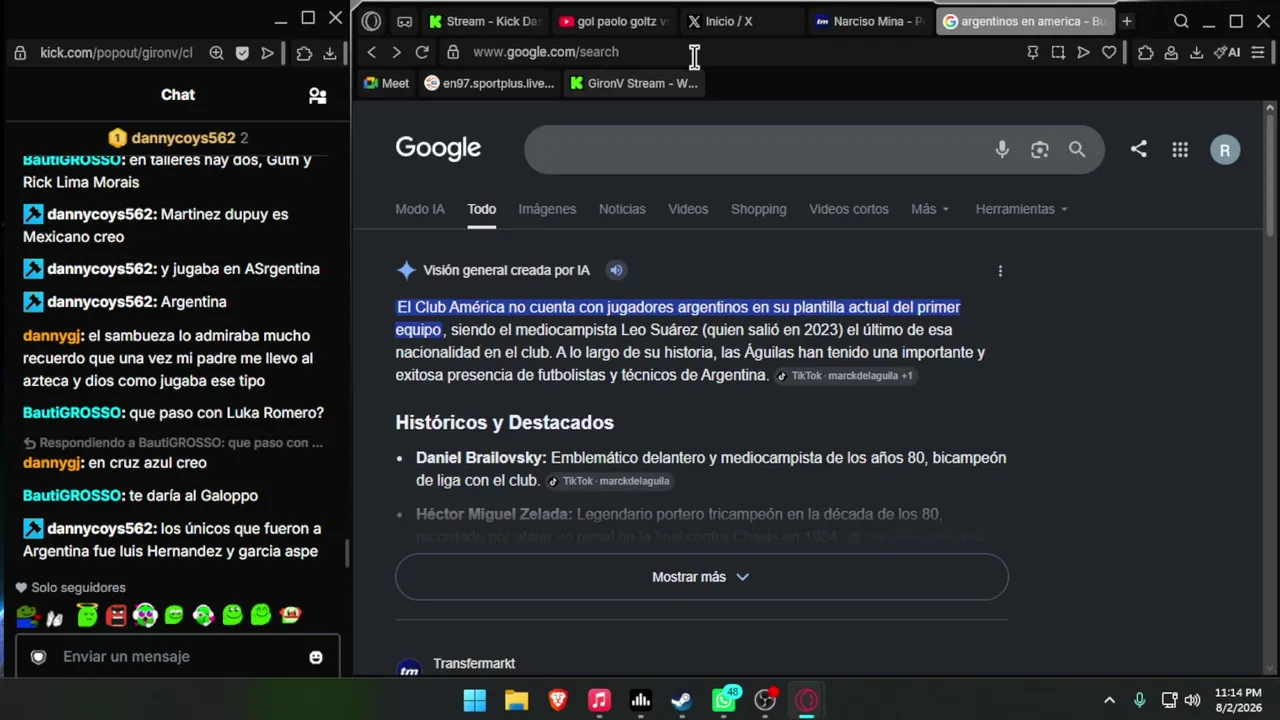Go to Google homepage via logo
Image resolution: width=1280 pixels, height=720 pixels.
click(438, 148)
